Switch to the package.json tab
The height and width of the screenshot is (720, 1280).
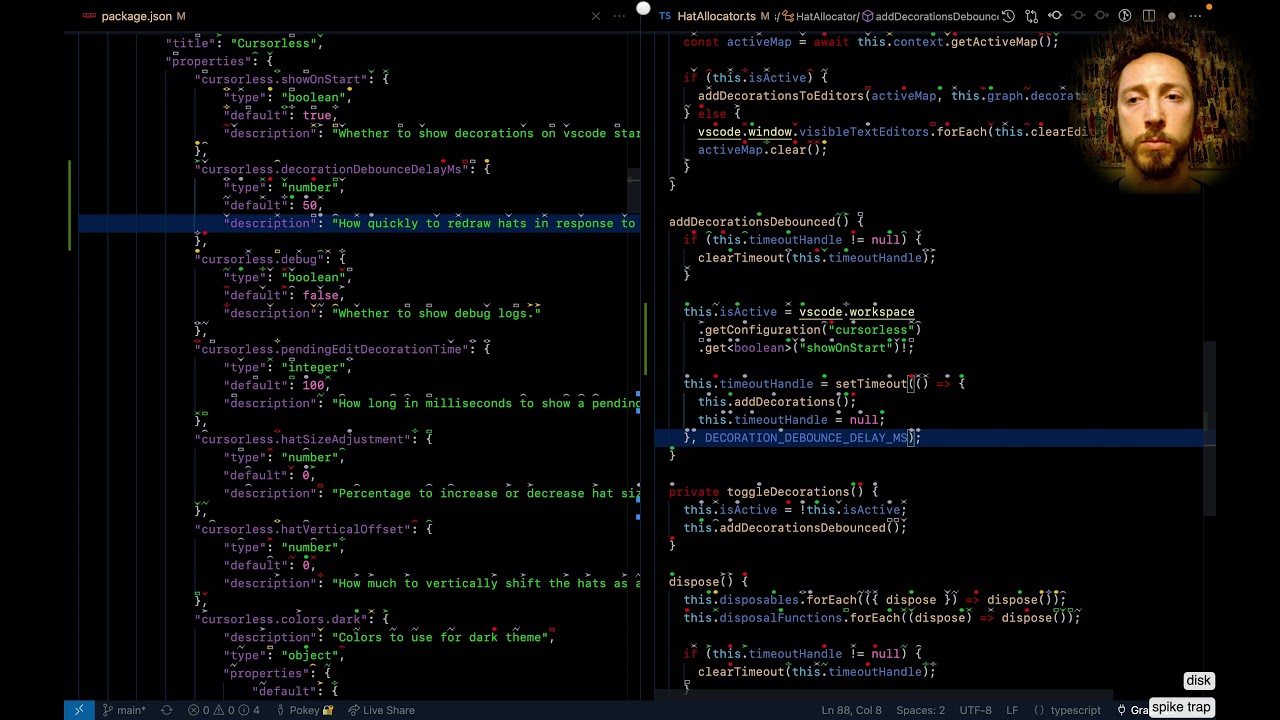click(x=137, y=16)
